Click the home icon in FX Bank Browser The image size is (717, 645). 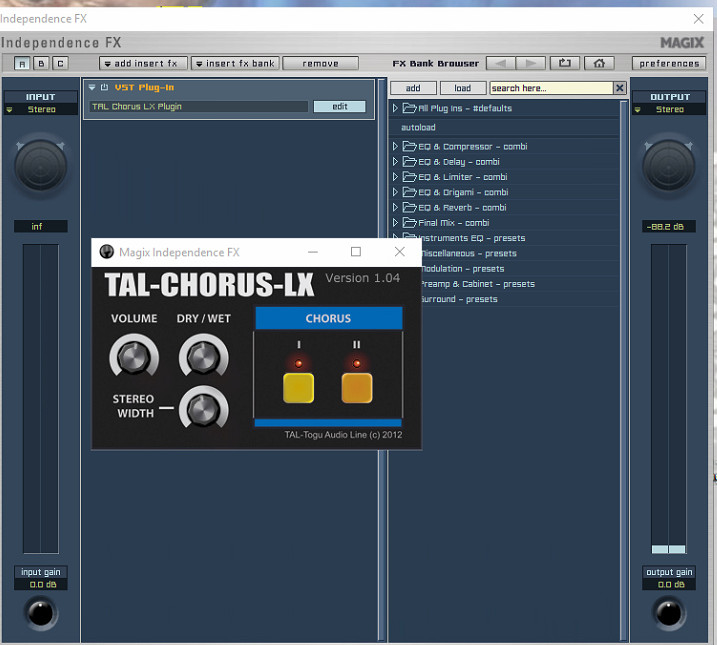tap(599, 63)
